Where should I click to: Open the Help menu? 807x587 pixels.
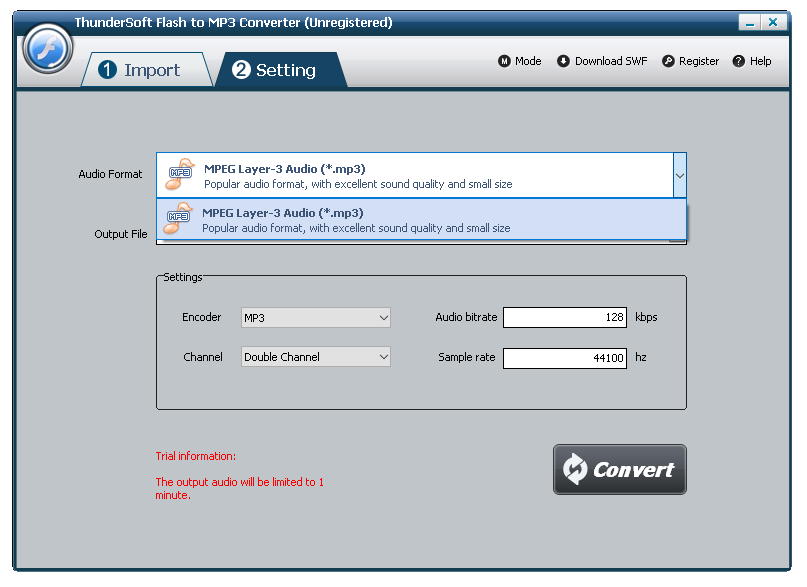[752, 61]
